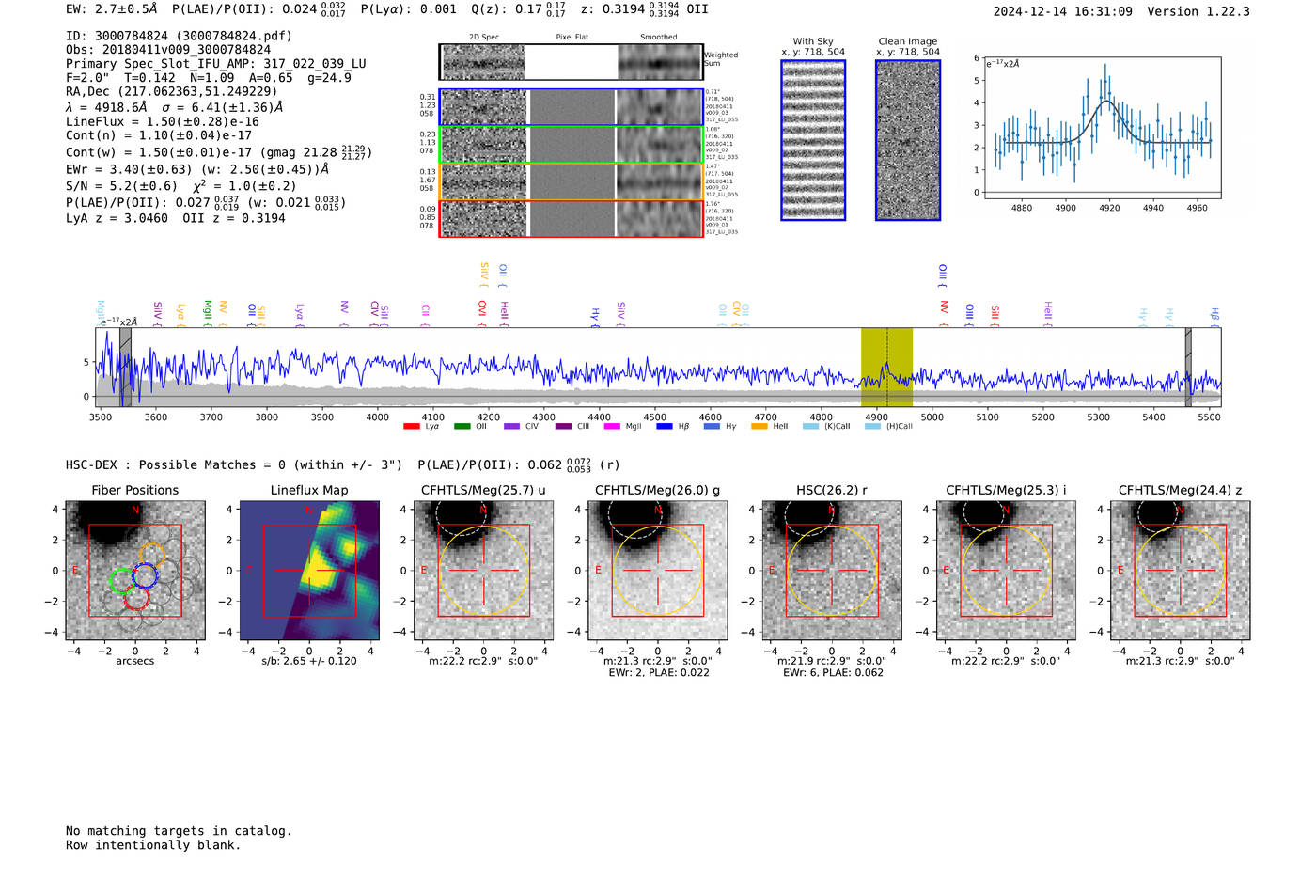This screenshot has width=1316, height=896.
Task: Click the orange HeII legend swatch
Action: [x=760, y=427]
